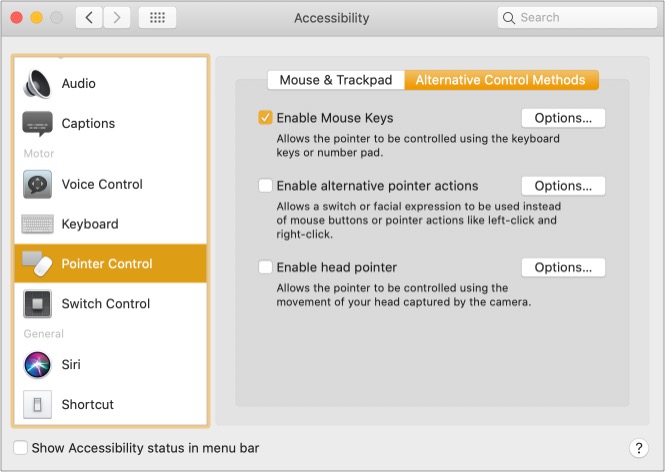This screenshot has width=665, height=472.
Task: Show all preferences grid icon
Action: (x=157, y=18)
